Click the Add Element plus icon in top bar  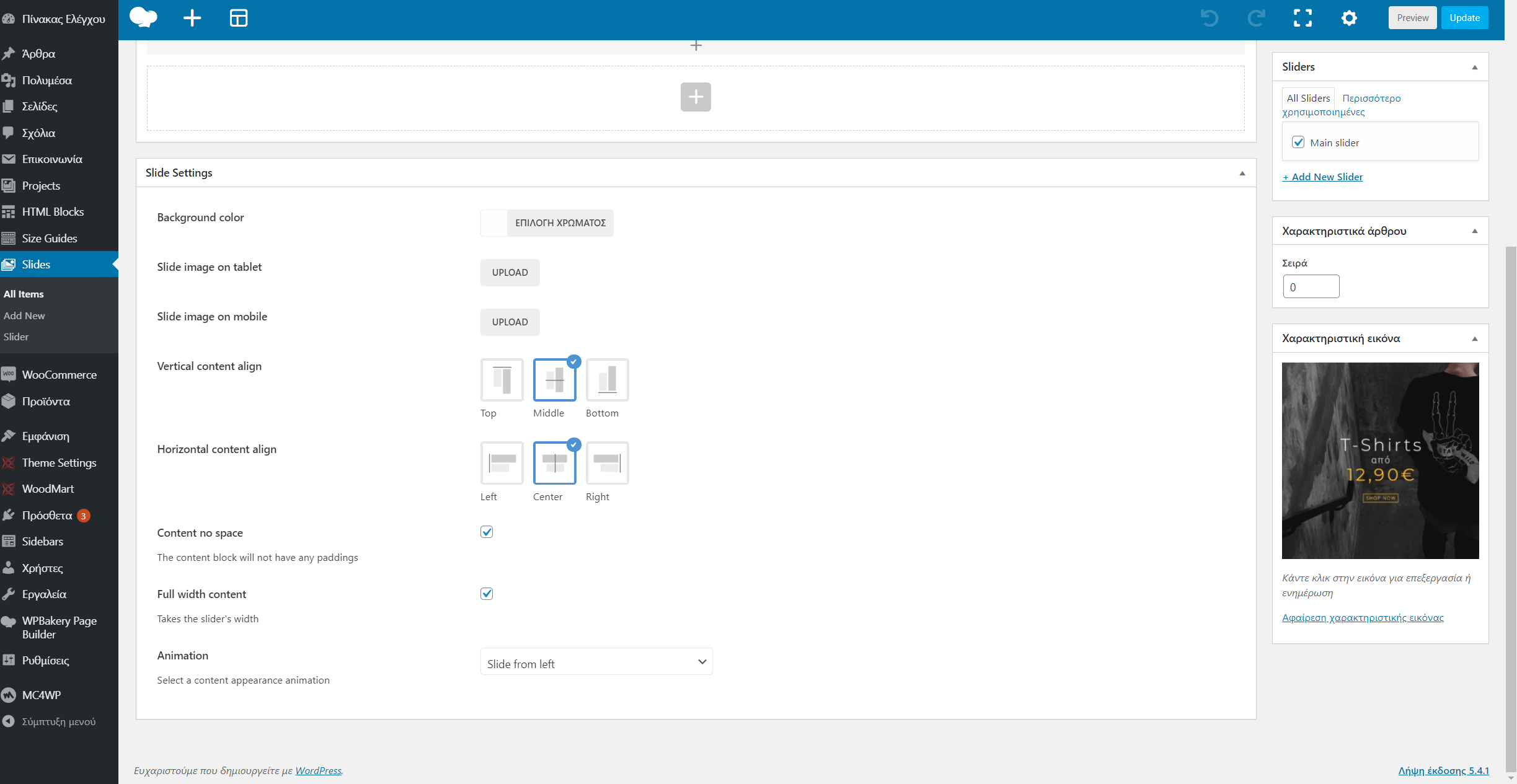click(x=192, y=17)
